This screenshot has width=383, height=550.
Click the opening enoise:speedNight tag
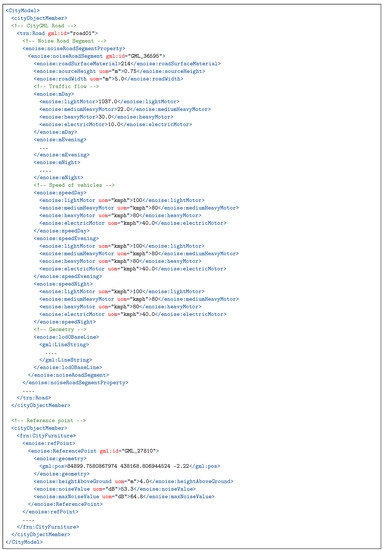click(x=63, y=283)
